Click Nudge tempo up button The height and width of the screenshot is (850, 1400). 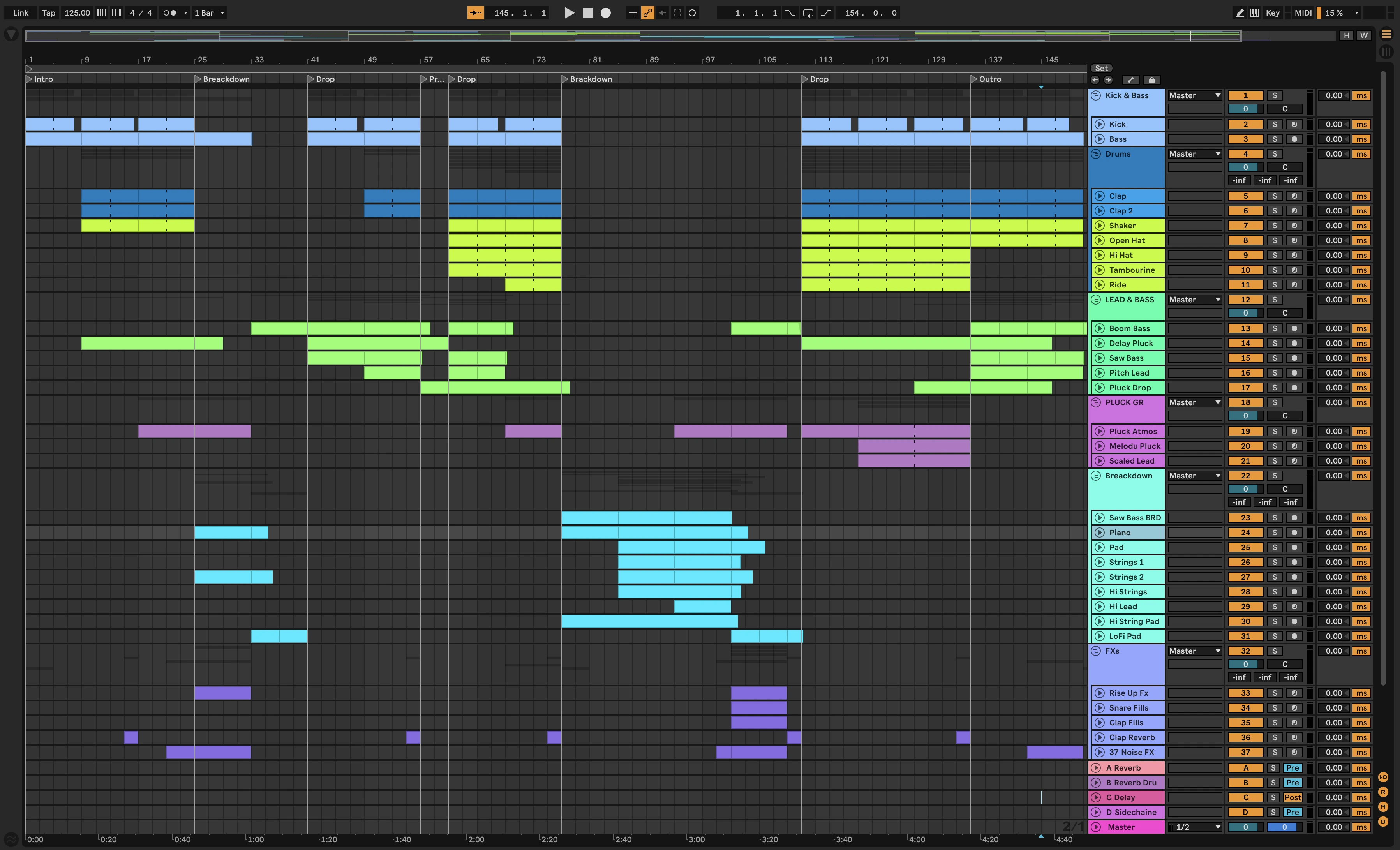click(116, 12)
